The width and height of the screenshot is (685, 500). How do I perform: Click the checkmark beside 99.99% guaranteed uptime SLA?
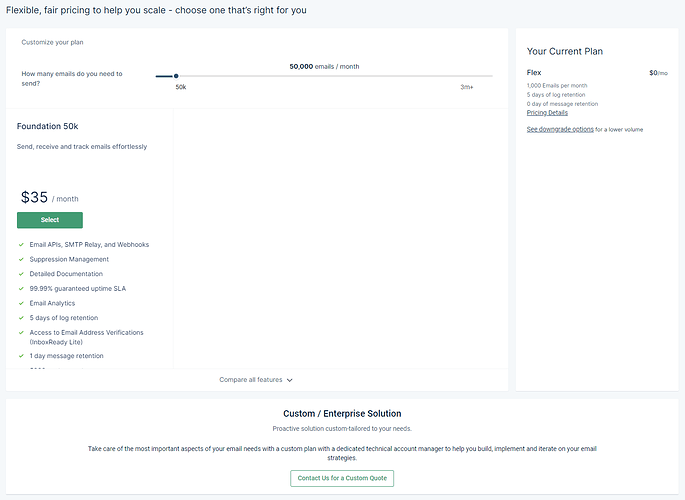(21, 289)
